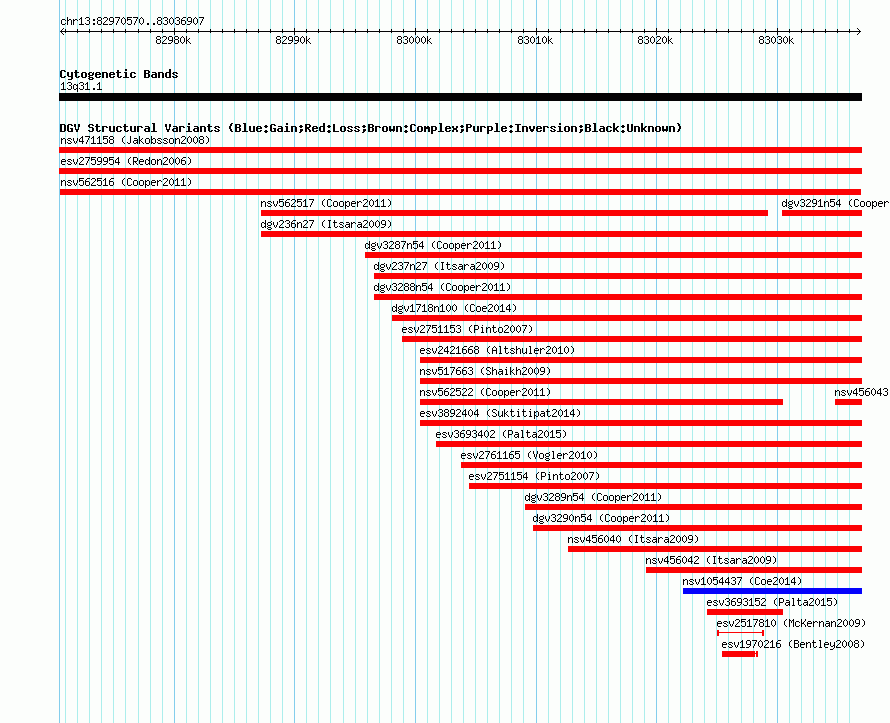Click the 82980k ruler tick label
This screenshot has height=723, width=890.
click(173, 40)
